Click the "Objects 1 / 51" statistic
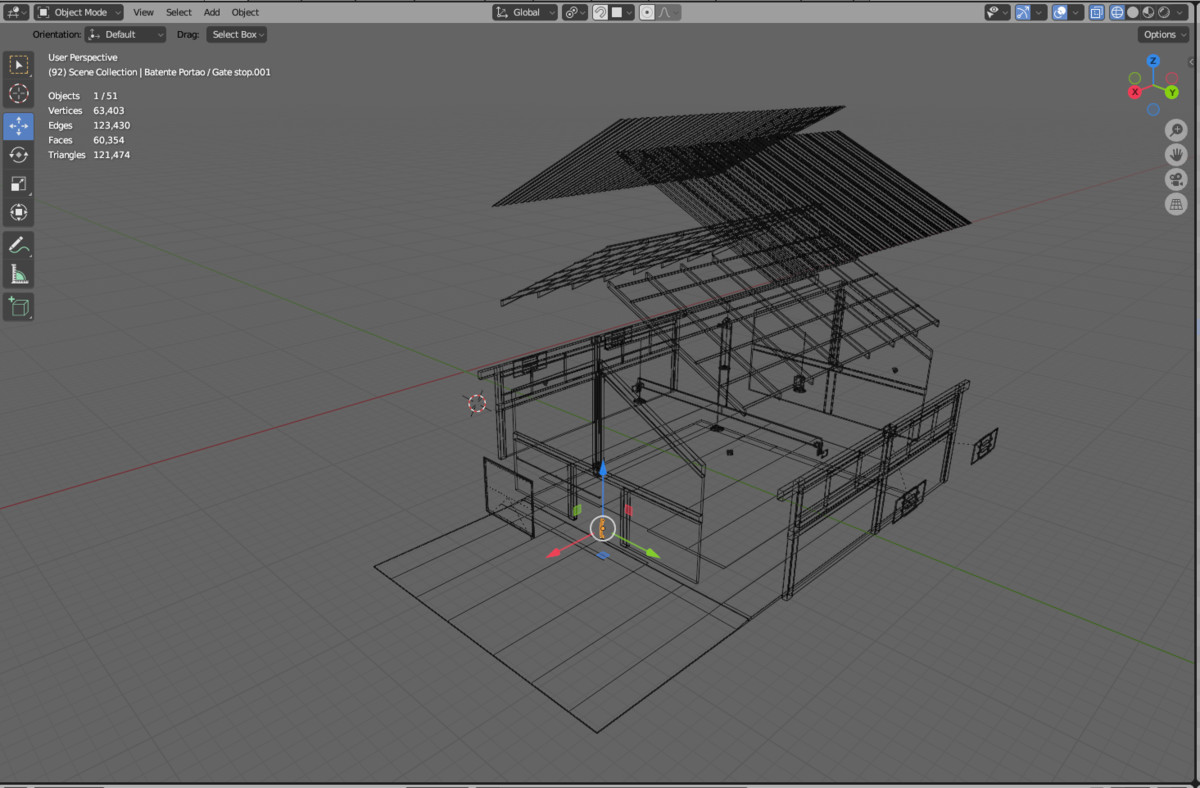This screenshot has width=1200, height=788. point(83,96)
